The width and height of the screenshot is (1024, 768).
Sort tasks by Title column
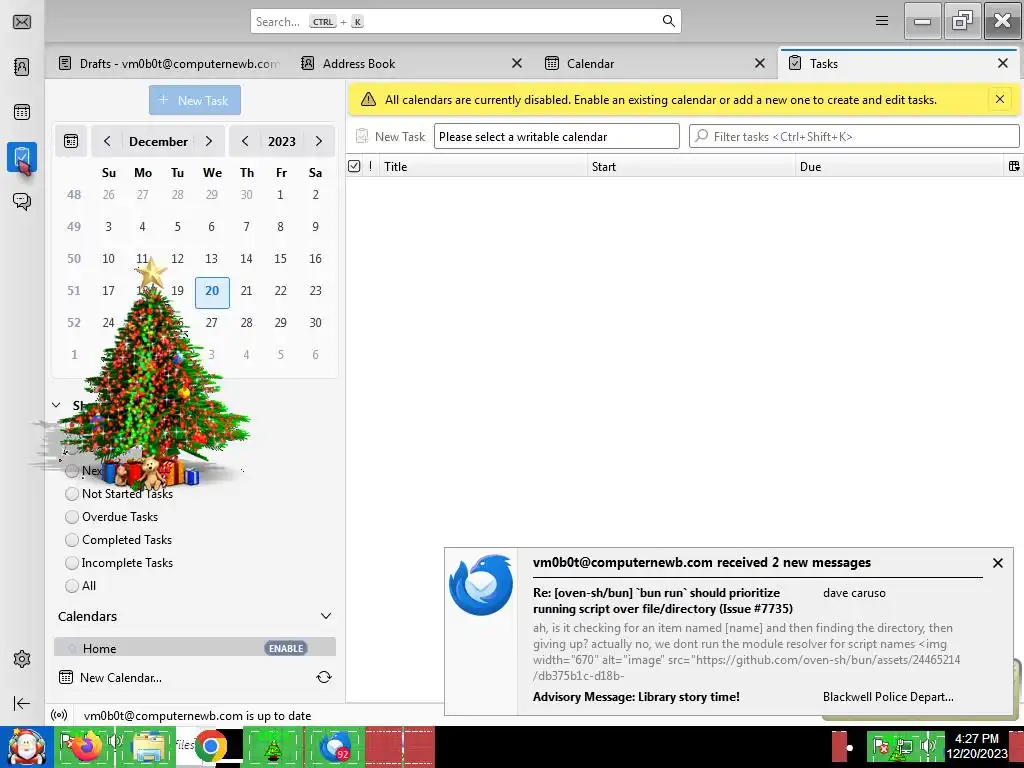(x=482, y=167)
